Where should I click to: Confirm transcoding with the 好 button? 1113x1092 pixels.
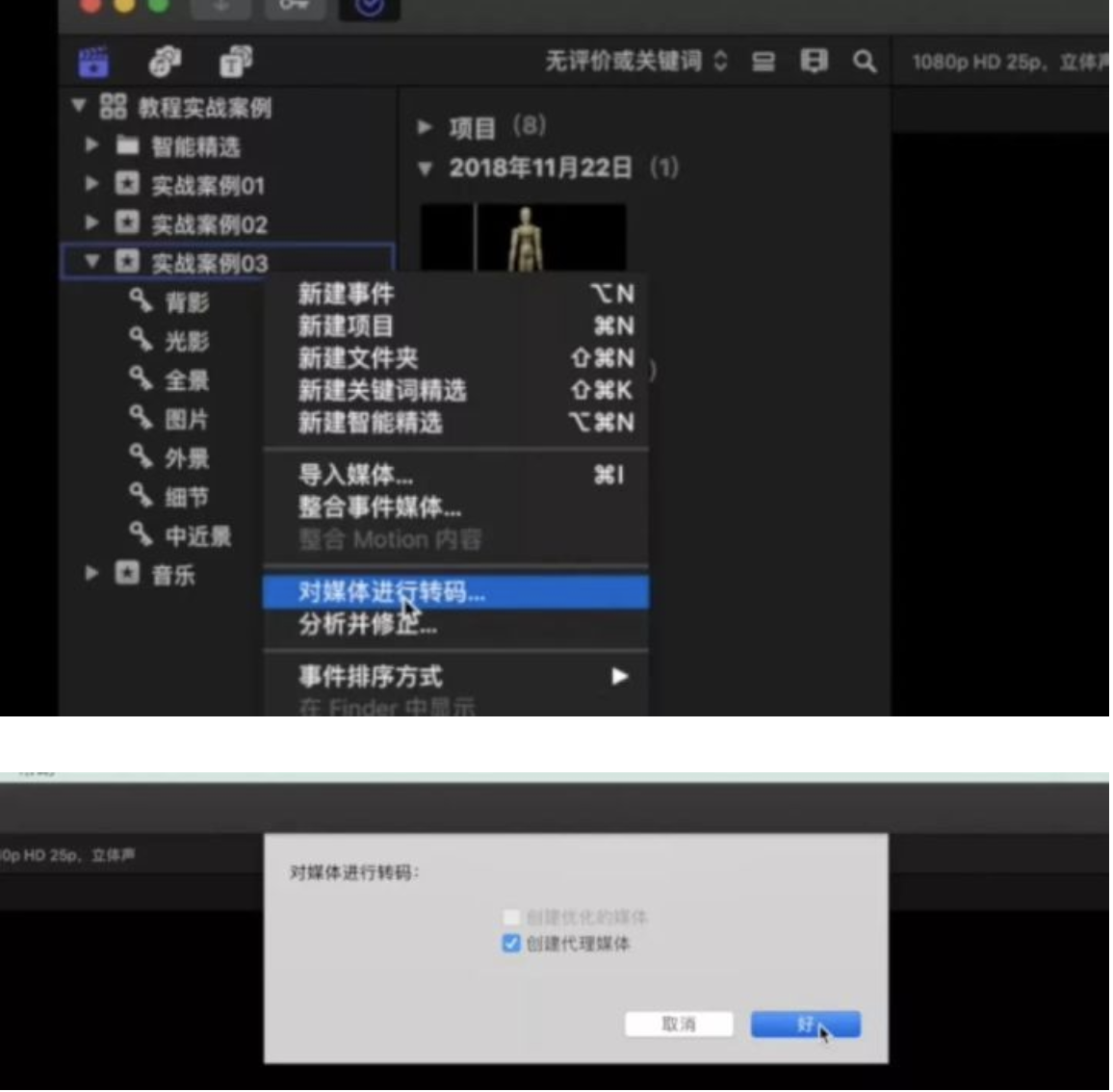[x=805, y=1024]
